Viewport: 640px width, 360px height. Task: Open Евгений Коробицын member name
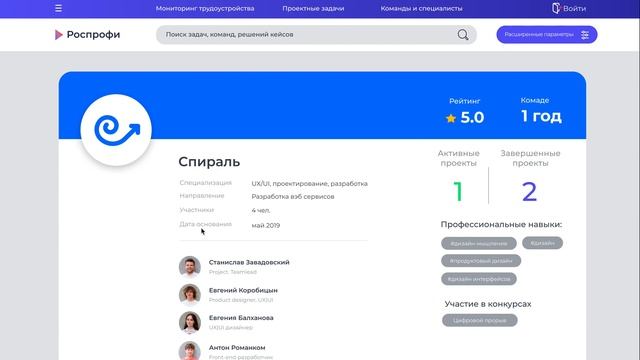coord(243,290)
